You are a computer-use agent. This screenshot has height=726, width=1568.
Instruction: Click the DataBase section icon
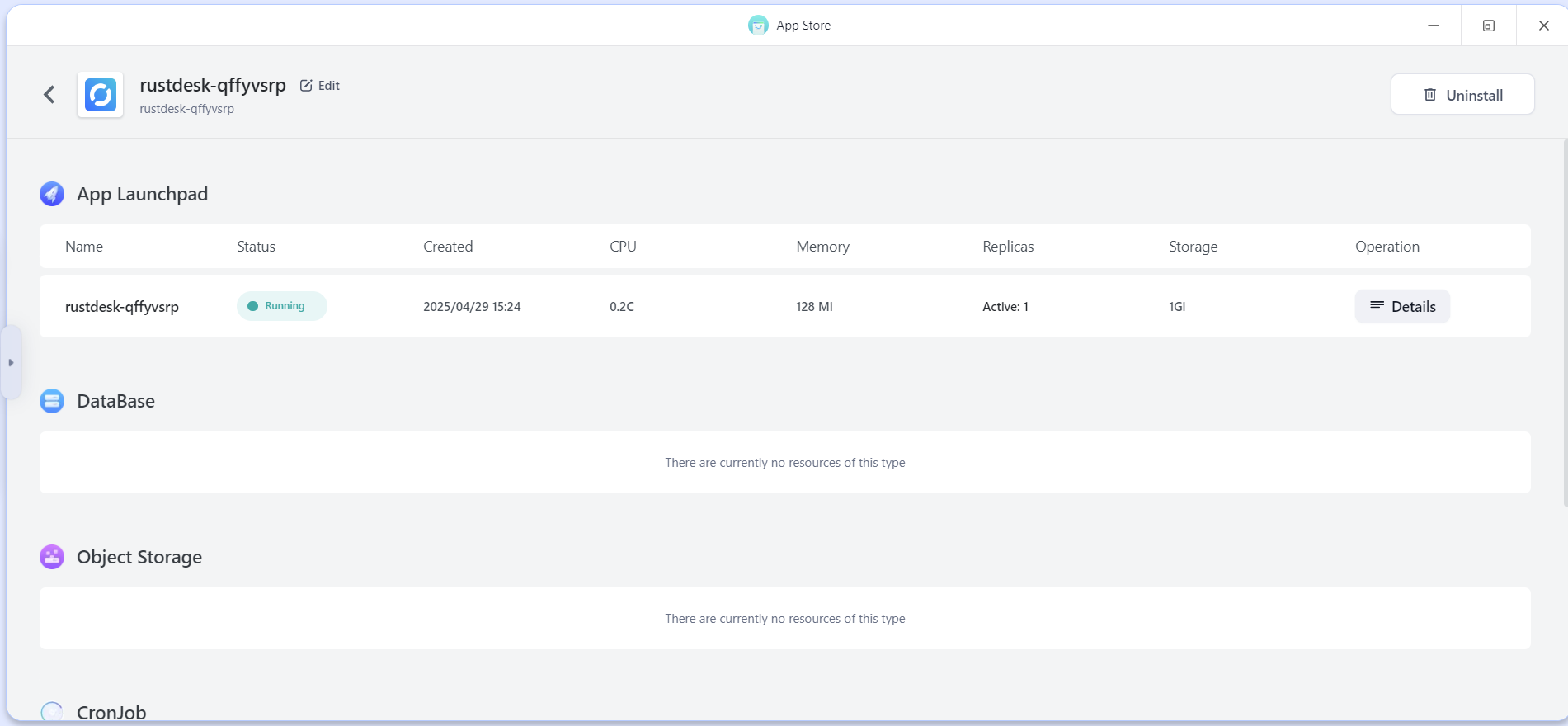click(x=52, y=401)
